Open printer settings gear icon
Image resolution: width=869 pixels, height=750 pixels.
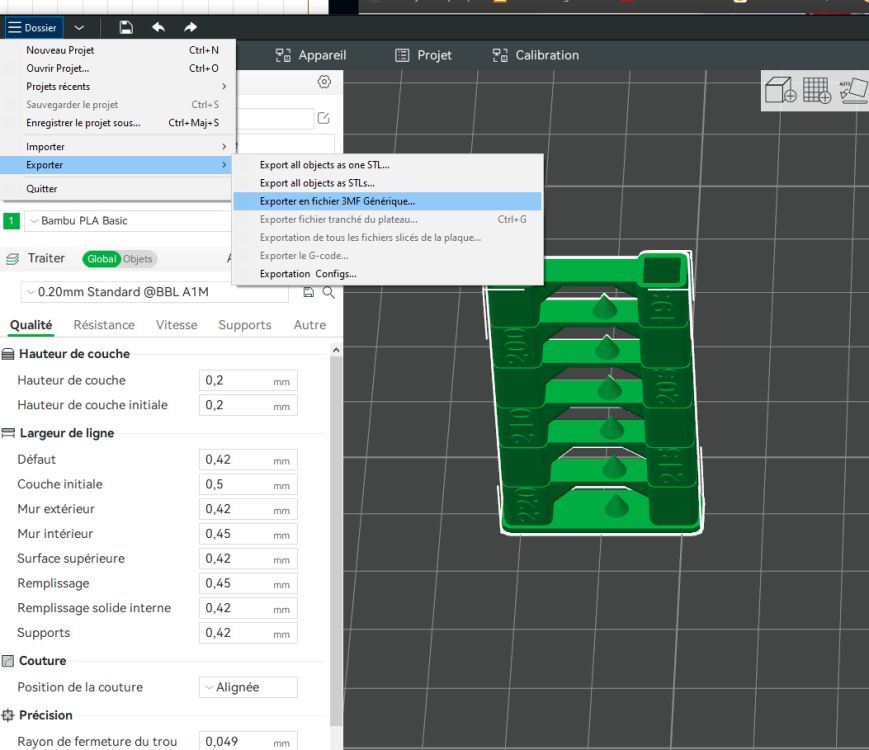(x=323, y=82)
